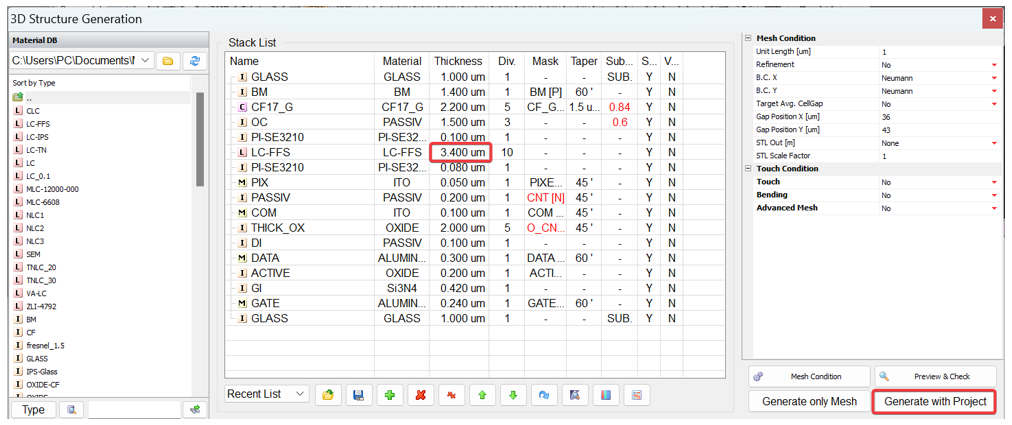The height and width of the screenshot is (425, 1012).
Task: Open the Refinement dropdown in Mesh Condition
Action: [994, 65]
